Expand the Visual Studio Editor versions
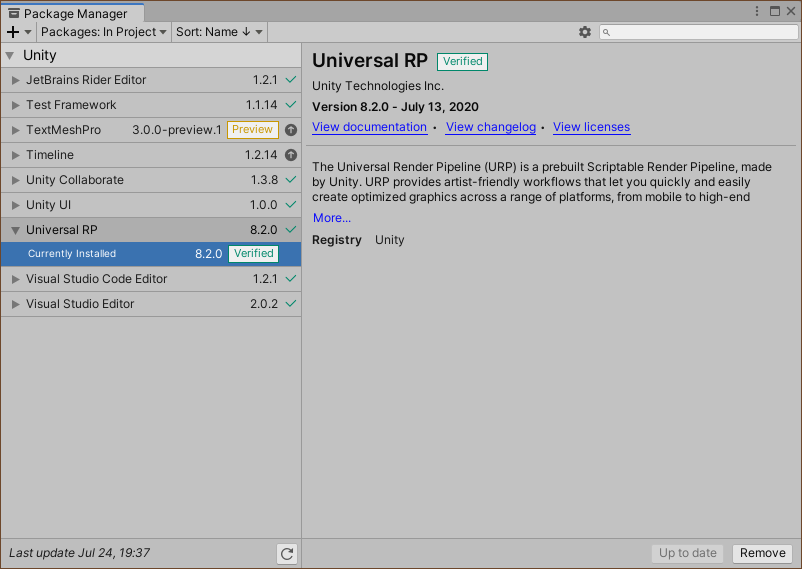802x569 pixels. coord(15,304)
